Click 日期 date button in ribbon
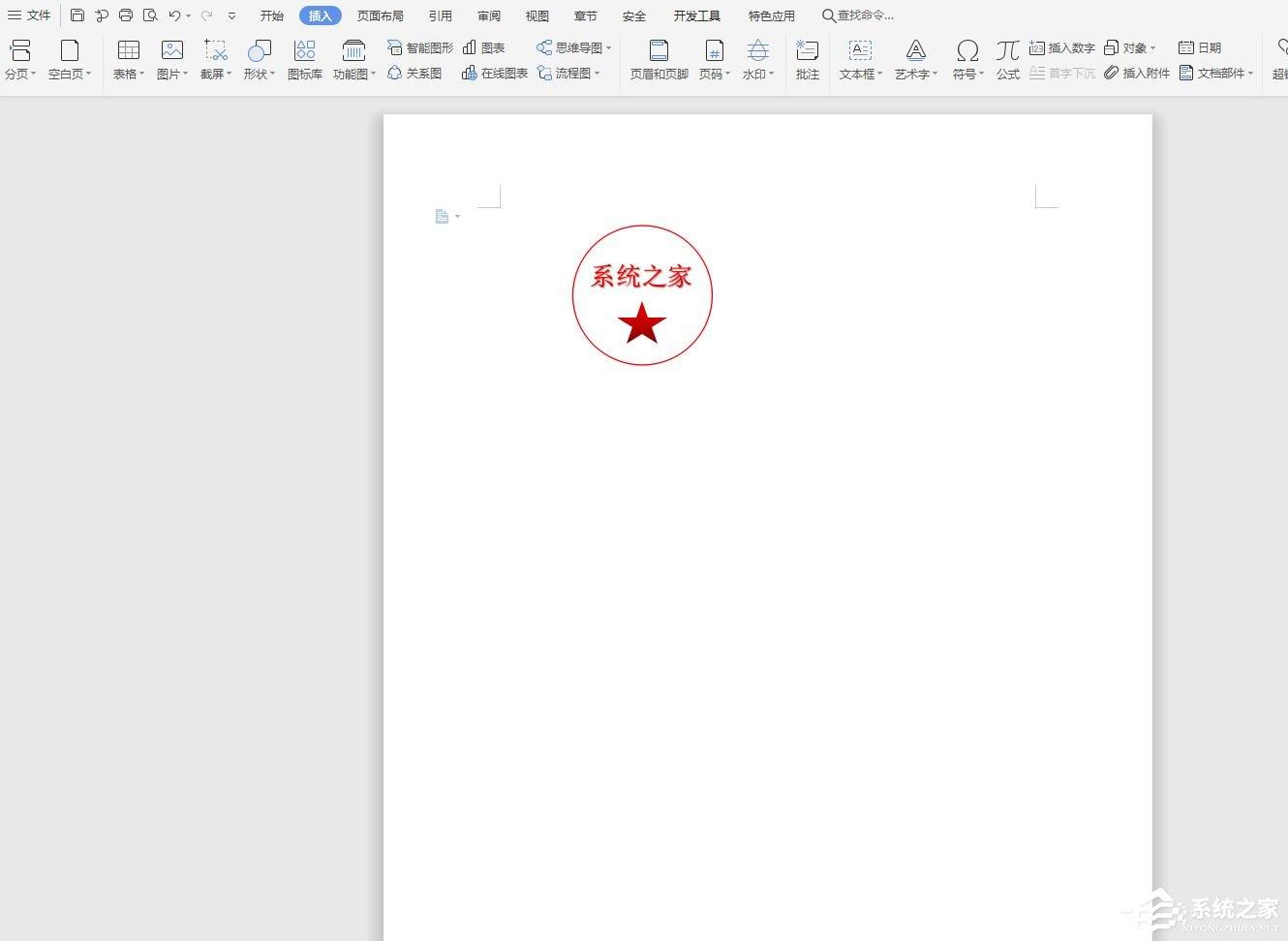The height and width of the screenshot is (941, 1288). coord(1200,47)
